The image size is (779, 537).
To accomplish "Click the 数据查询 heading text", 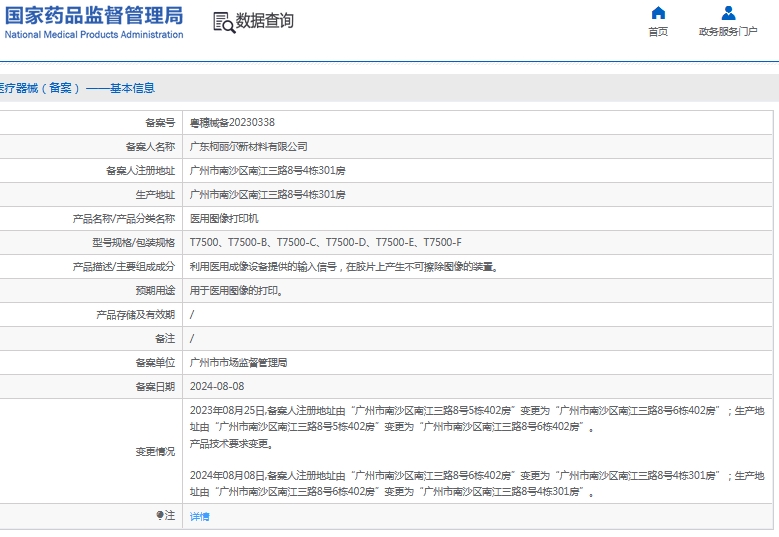I will (x=264, y=21).
